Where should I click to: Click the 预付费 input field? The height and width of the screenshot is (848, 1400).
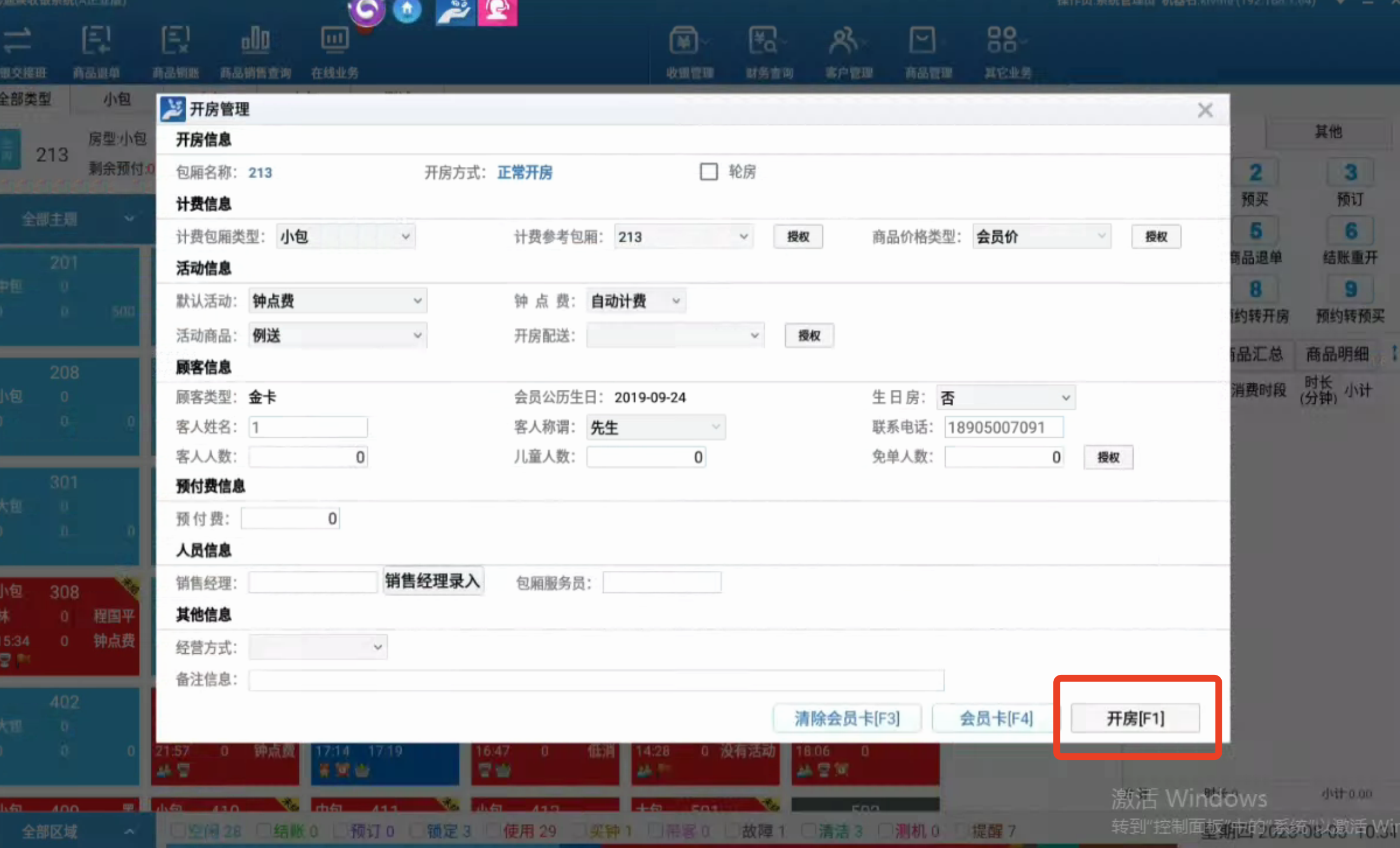click(290, 518)
